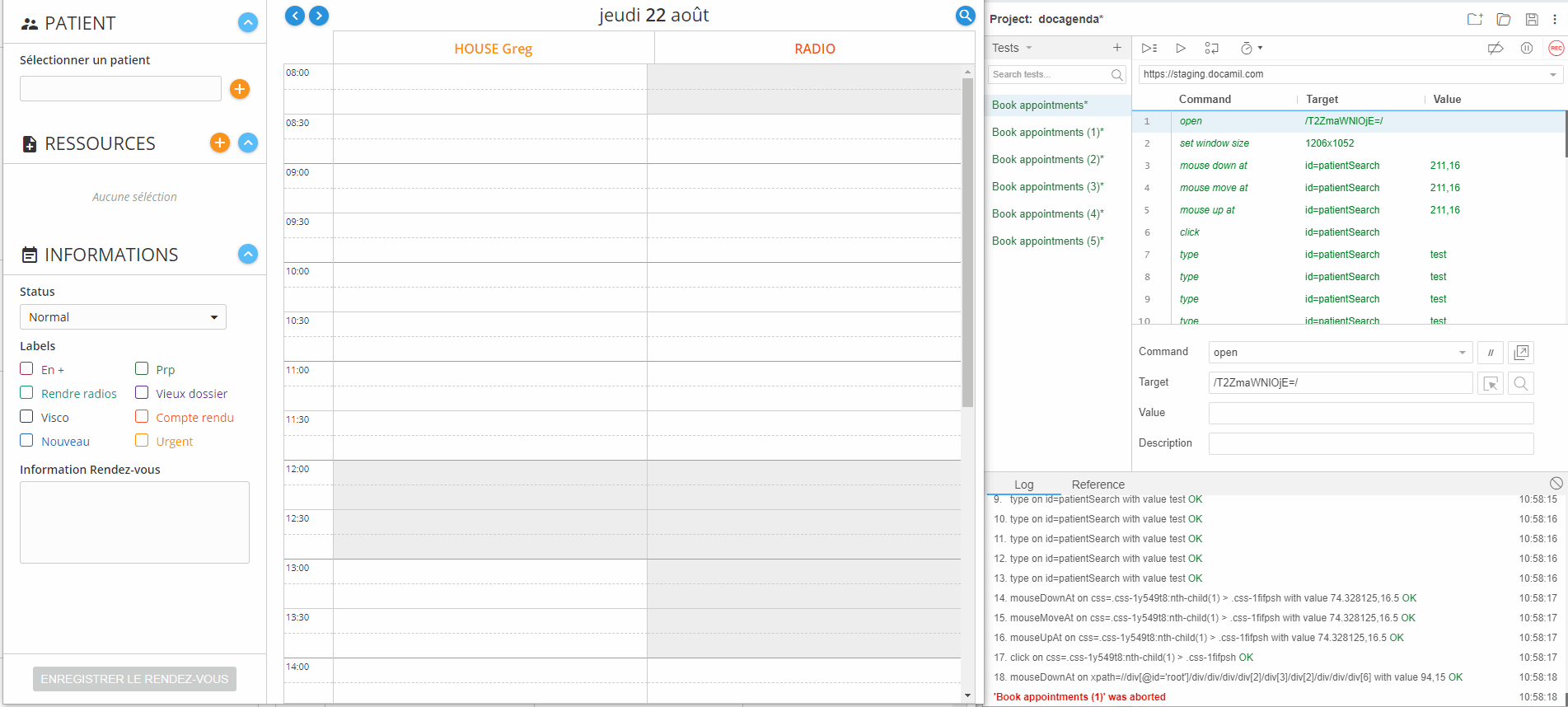Select test Book appointments (3)*

(x=1060, y=186)
